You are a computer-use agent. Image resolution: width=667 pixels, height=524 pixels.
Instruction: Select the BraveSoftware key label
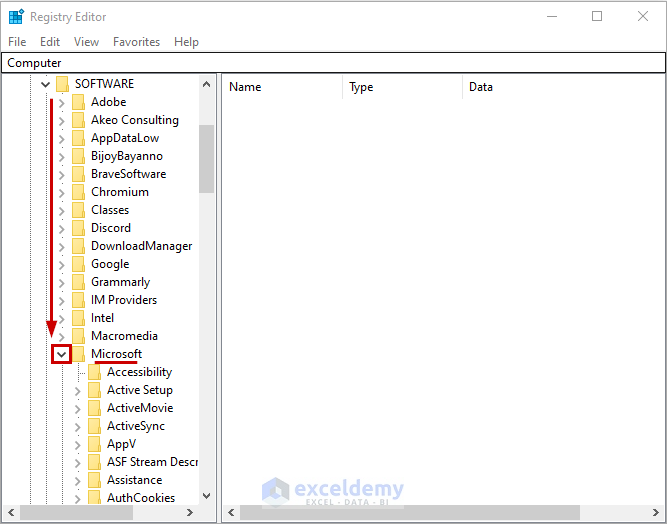tap(128, 174)
